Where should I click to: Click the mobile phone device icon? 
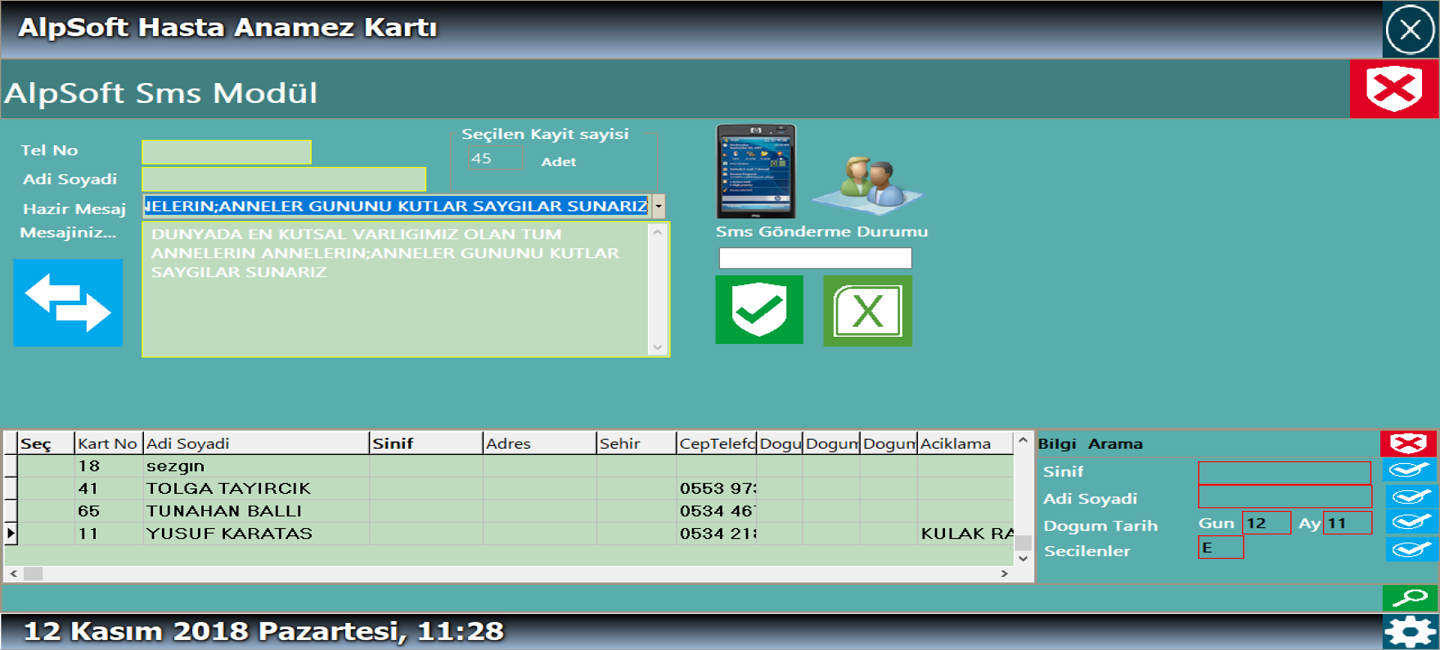tap(756, 171)
